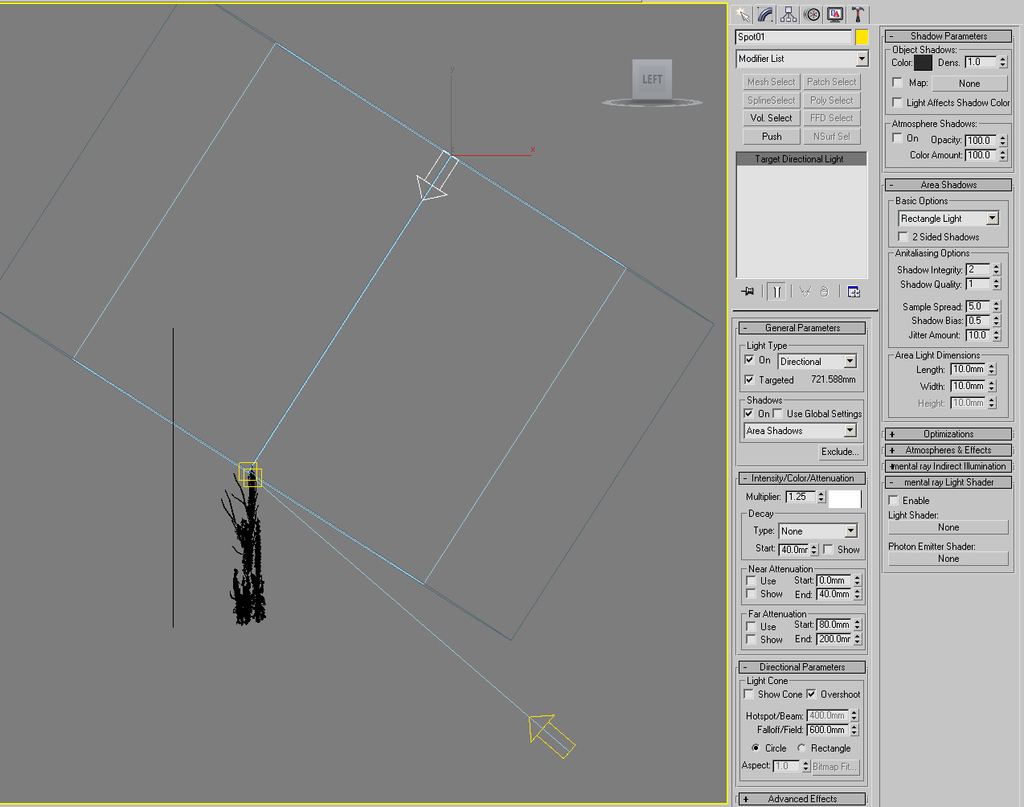The image size is (1024, 807).
Task: Open the Create panel tab
Action: [742, 14]
